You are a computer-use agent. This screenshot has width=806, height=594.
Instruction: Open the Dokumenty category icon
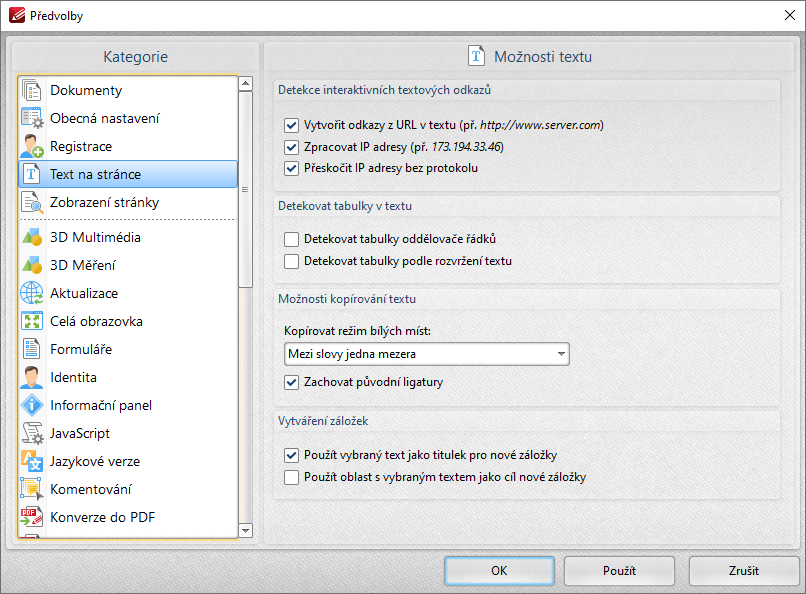tap(32, 90)
